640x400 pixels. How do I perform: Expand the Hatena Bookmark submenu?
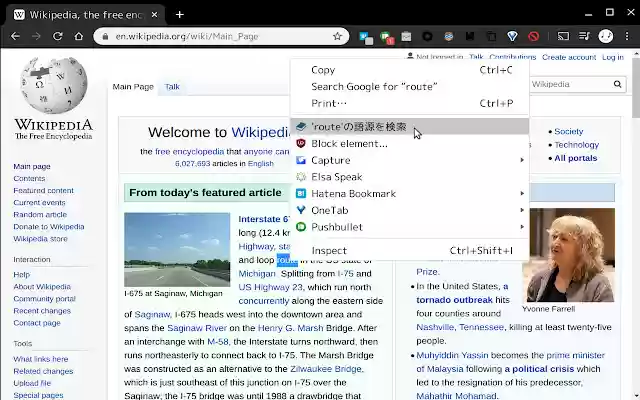[x=409, y=193]
